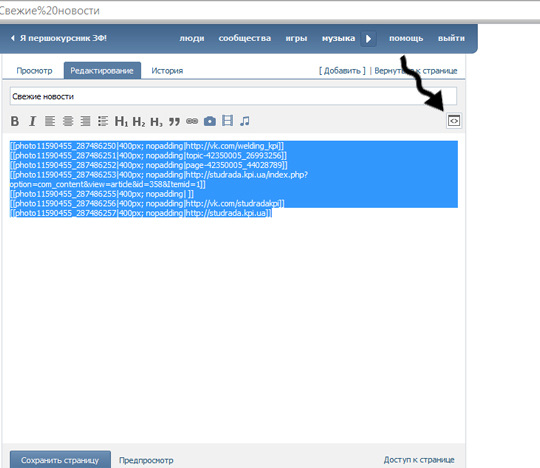The height and width of the screenshot is (468, 540).
Task: Apply H3 heading style
Action: 156,121
